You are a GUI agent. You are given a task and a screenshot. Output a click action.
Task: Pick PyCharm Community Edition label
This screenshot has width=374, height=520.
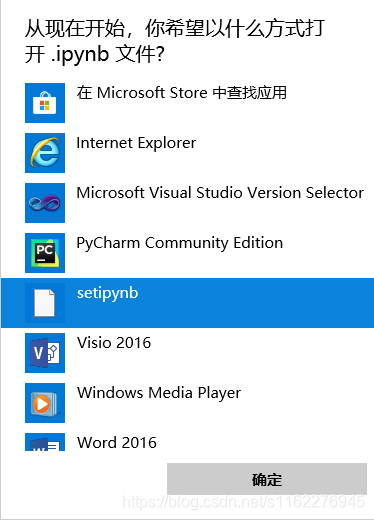point(180,243)
